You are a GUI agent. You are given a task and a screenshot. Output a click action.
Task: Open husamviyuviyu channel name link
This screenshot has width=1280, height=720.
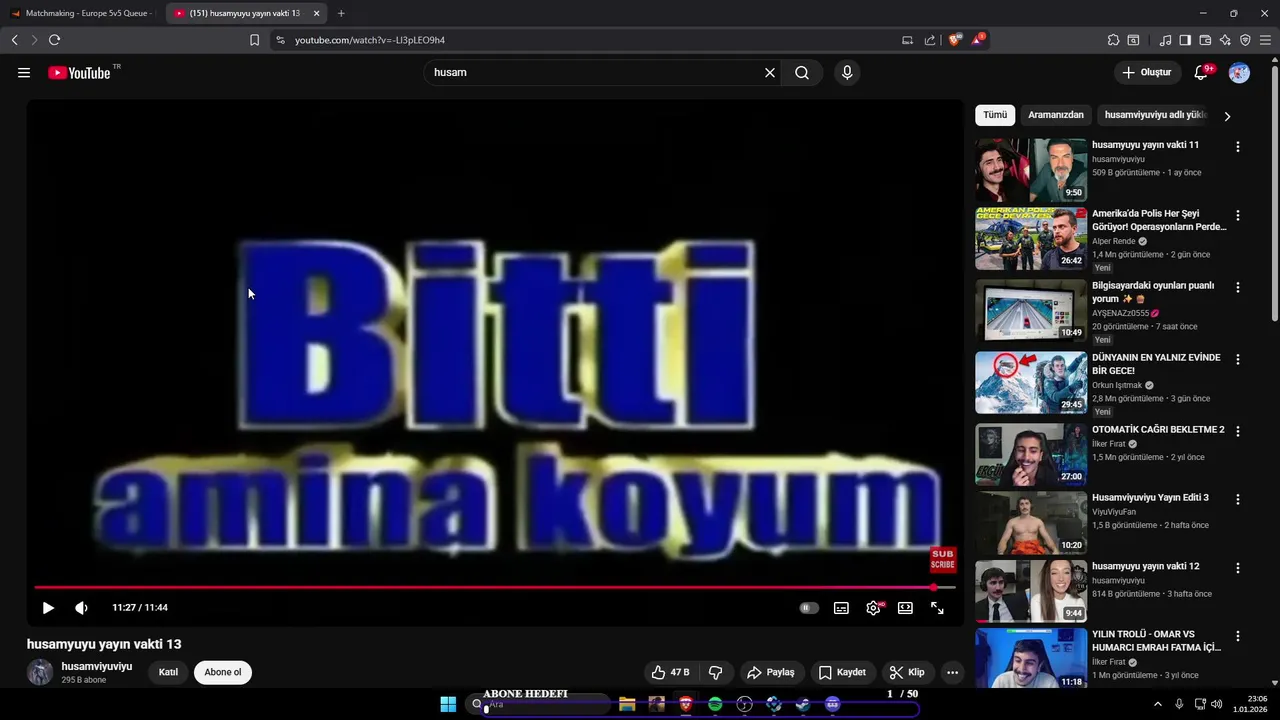point(97,667)
